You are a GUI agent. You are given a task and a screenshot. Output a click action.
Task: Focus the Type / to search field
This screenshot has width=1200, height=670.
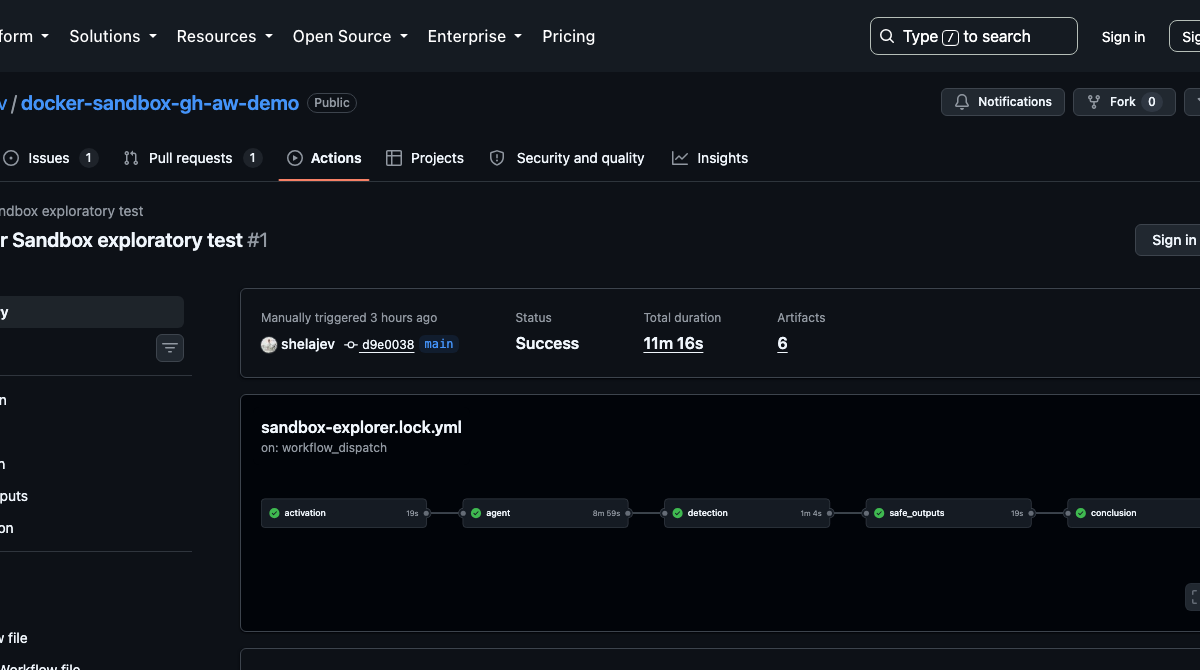[x=974, y=36]
